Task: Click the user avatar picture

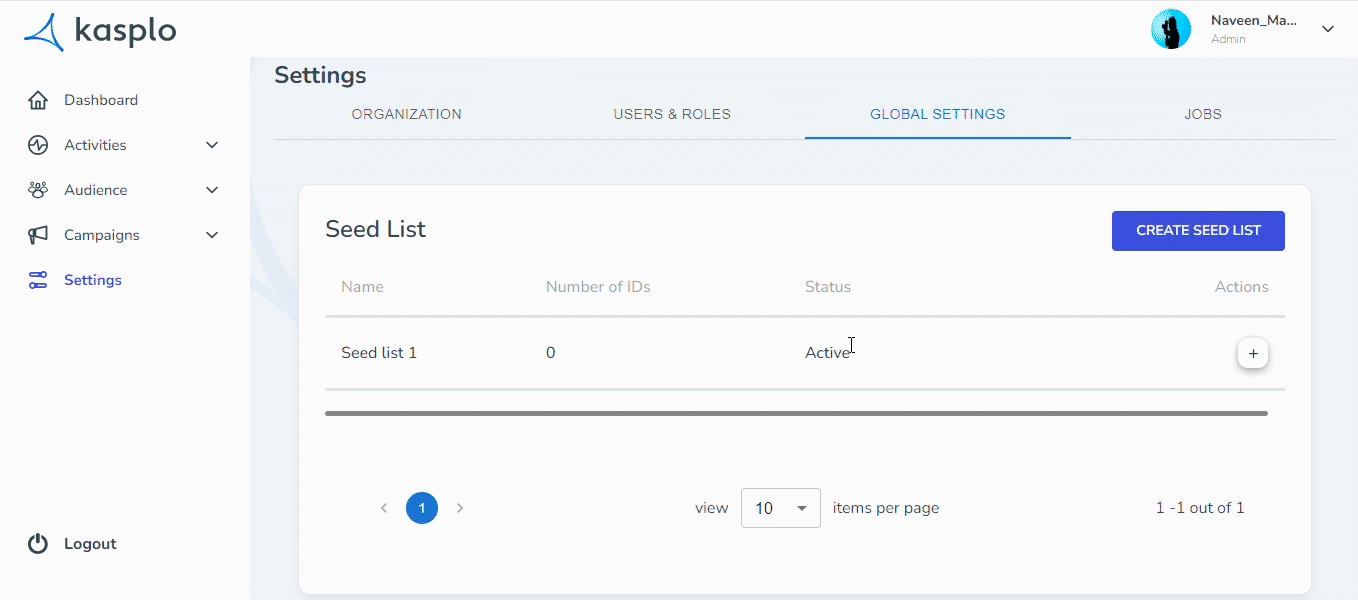Action: 1171,29
